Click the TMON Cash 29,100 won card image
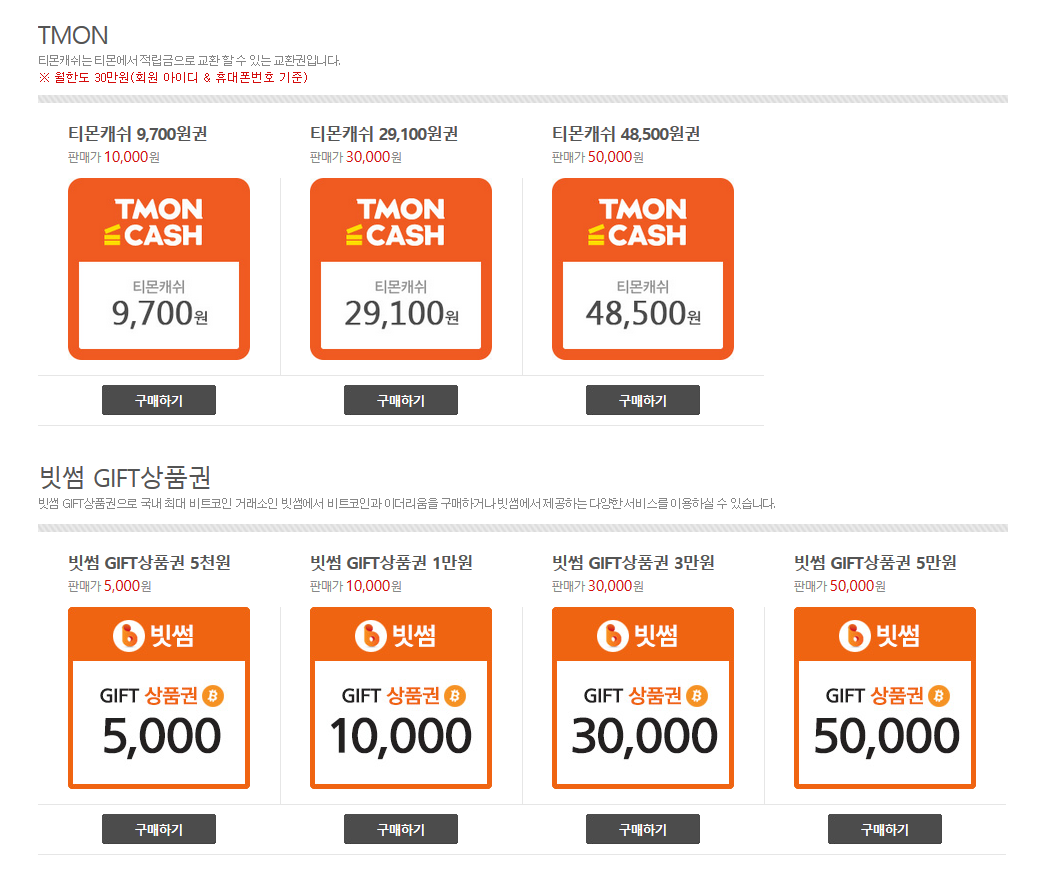The height and width of the screenshot is (883, 1051). point(401,268)
